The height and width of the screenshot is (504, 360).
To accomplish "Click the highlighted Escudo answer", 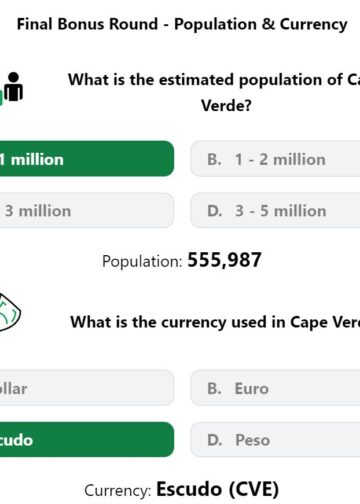I will click(x=87, y=440).
